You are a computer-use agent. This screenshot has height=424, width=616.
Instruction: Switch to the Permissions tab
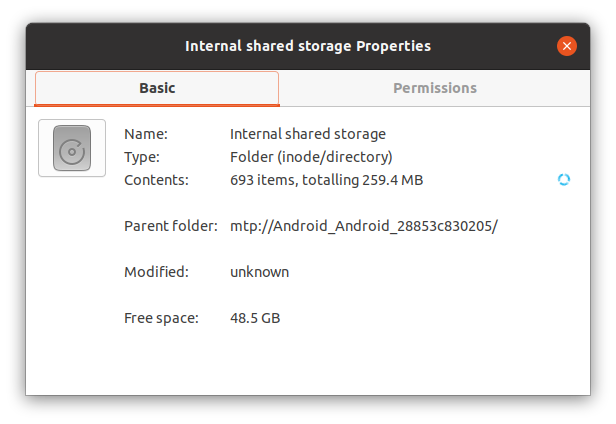click(434, 88)
